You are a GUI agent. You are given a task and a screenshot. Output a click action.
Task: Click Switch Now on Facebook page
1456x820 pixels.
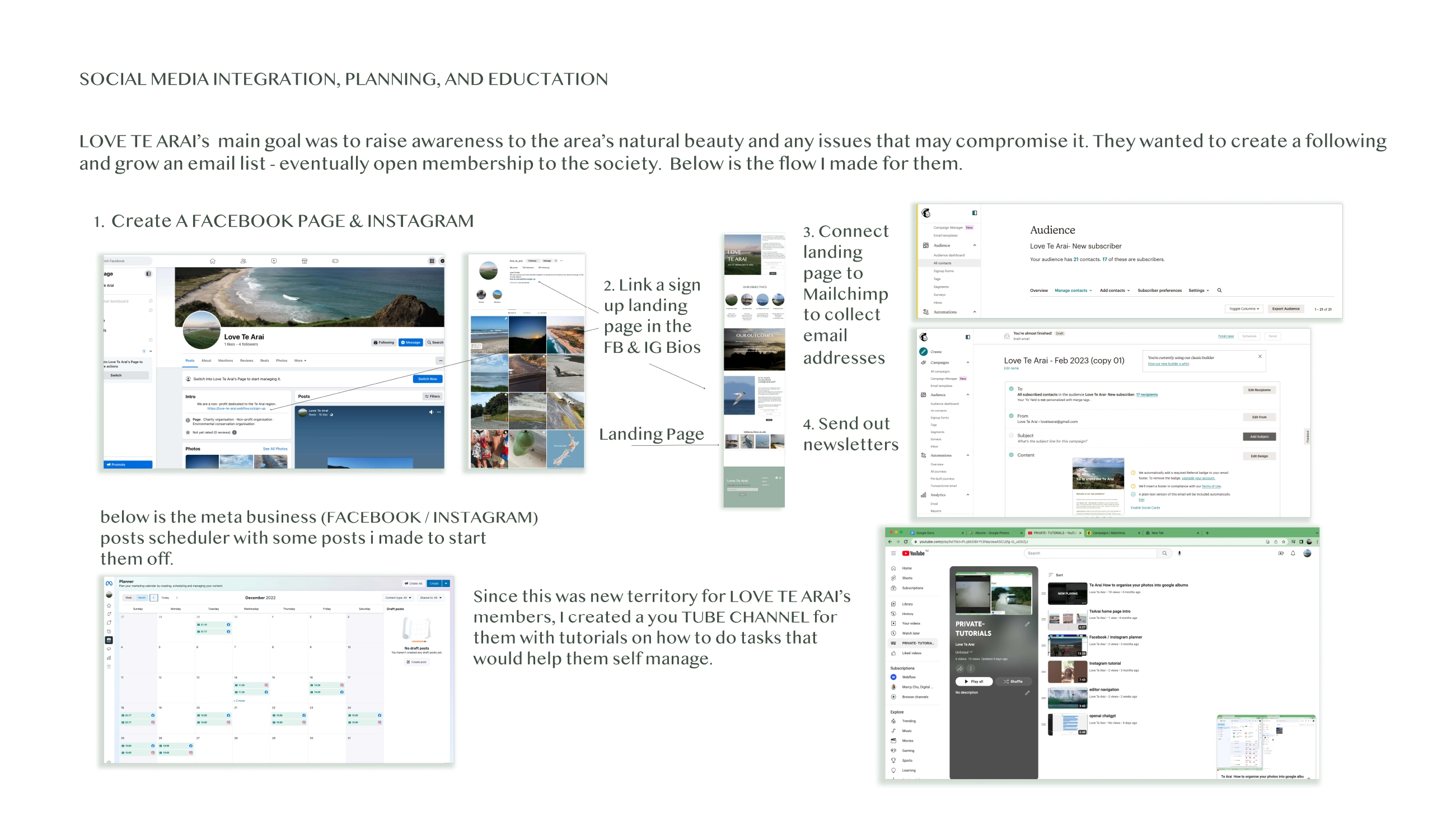coord(427,379)
